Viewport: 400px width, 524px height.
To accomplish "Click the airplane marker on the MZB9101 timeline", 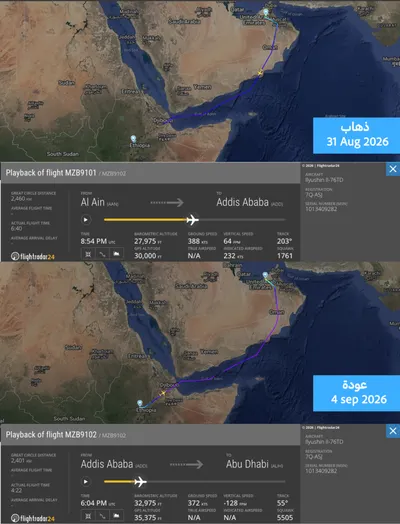I will click(x=192, y=220).
